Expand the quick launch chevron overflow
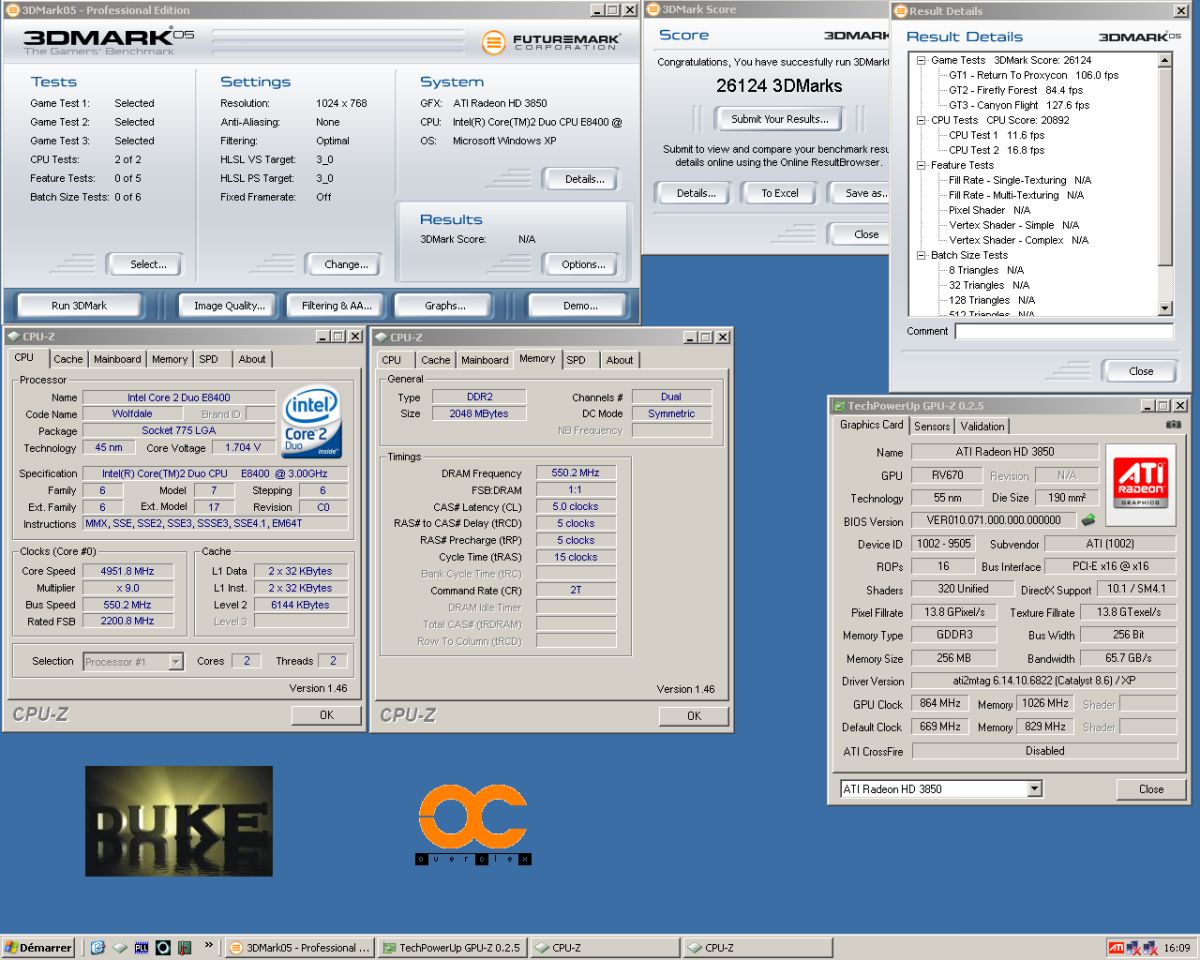The height and width of the screenshot is (960, 1200). (x=209, y=945)
